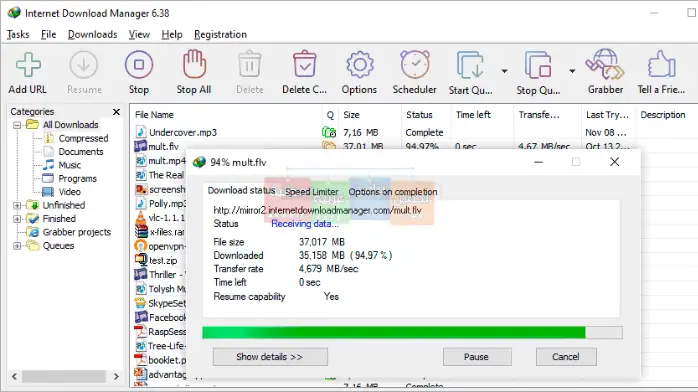Viewport: 698px width, 392px height.
Task: Expand the Finished category node
Action: pos(17,219)
